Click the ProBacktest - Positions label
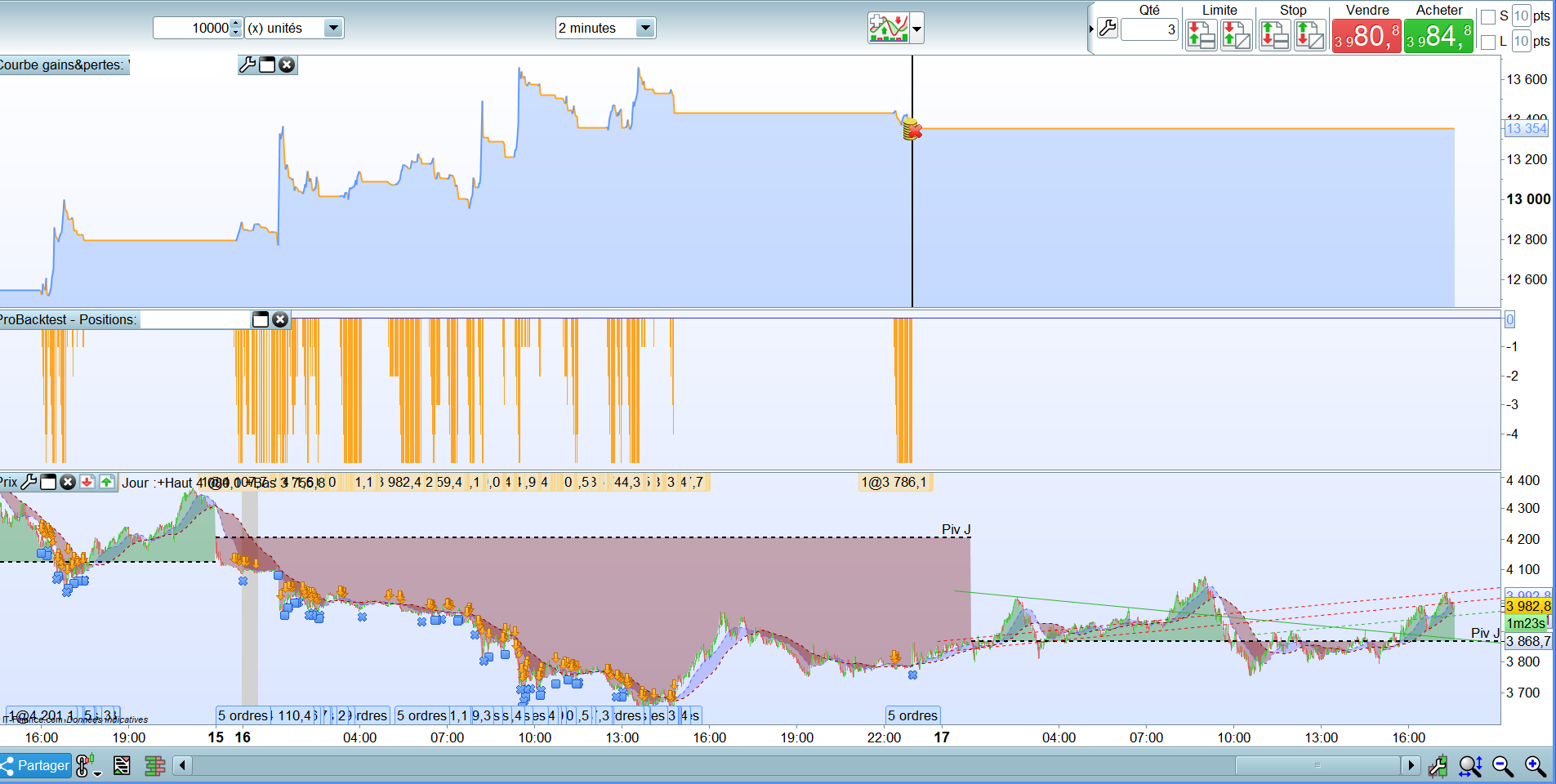Viewport: 1556px width, 784px height. click(69, 319)
